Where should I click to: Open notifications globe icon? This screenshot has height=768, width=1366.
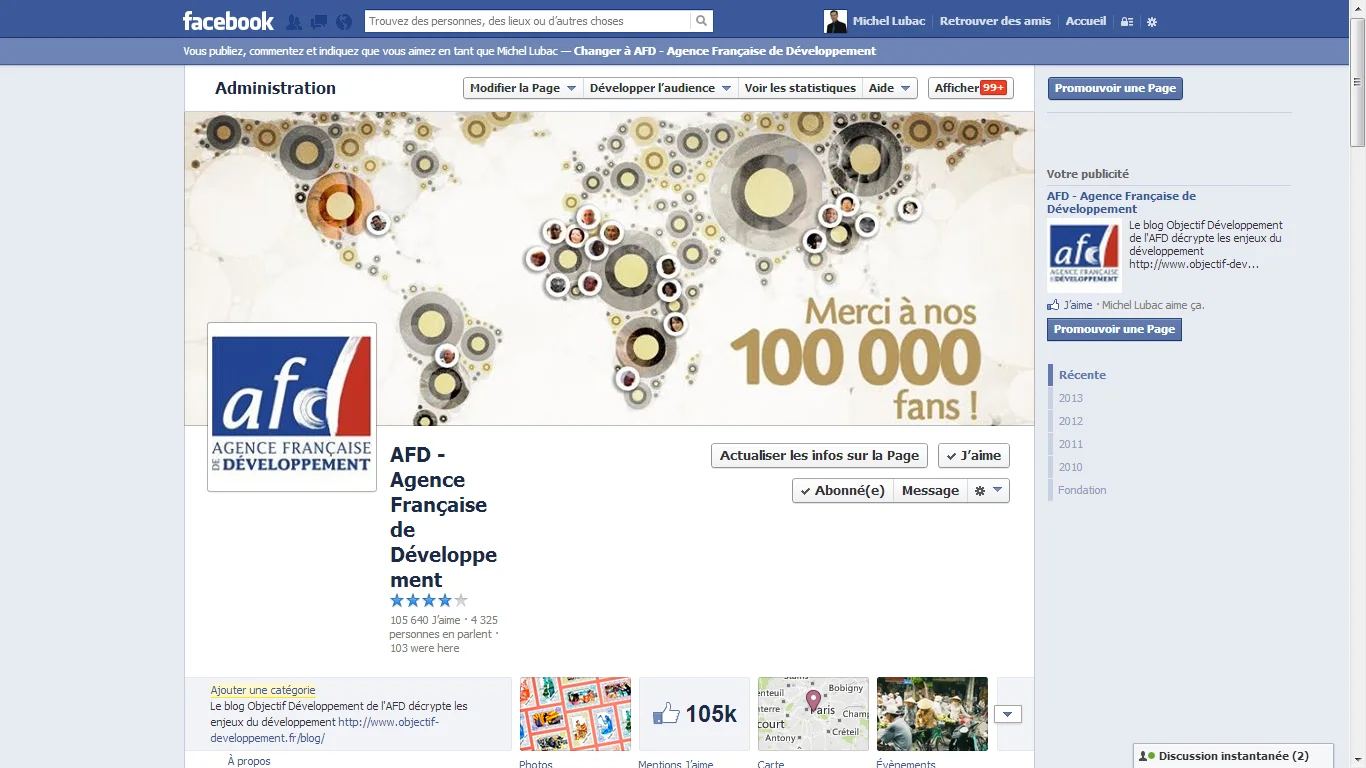click(x=344, y=21)
